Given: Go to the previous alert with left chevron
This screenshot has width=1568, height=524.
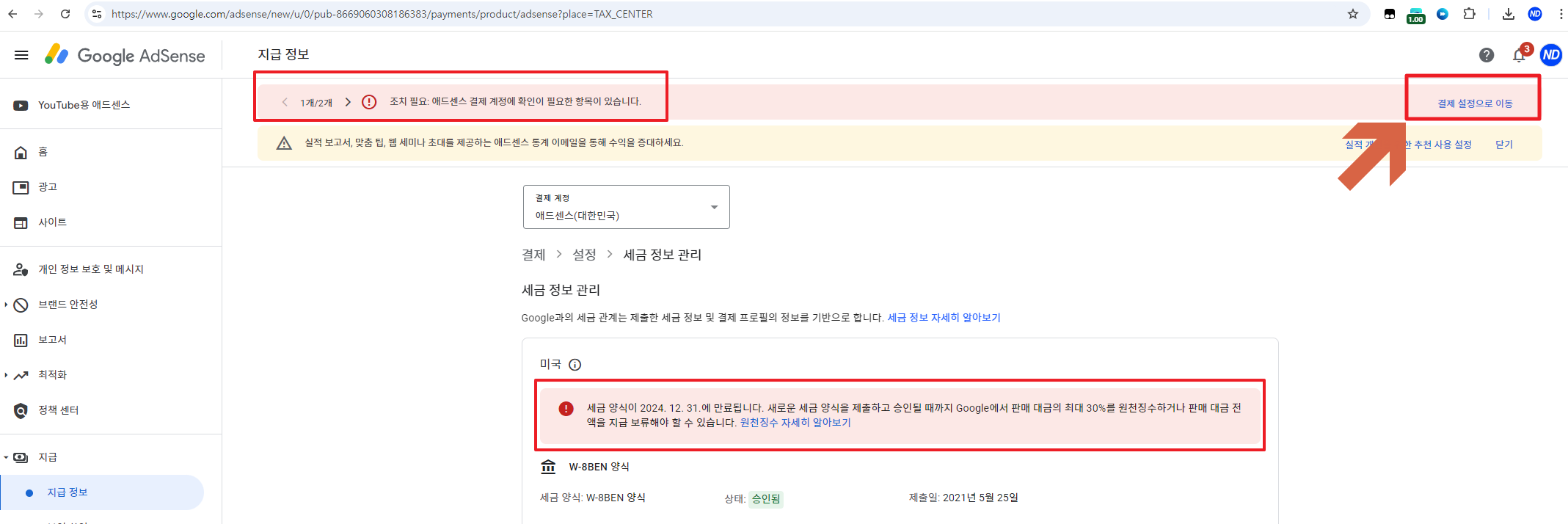Looking at the screenshot, I should click(285, 102).
